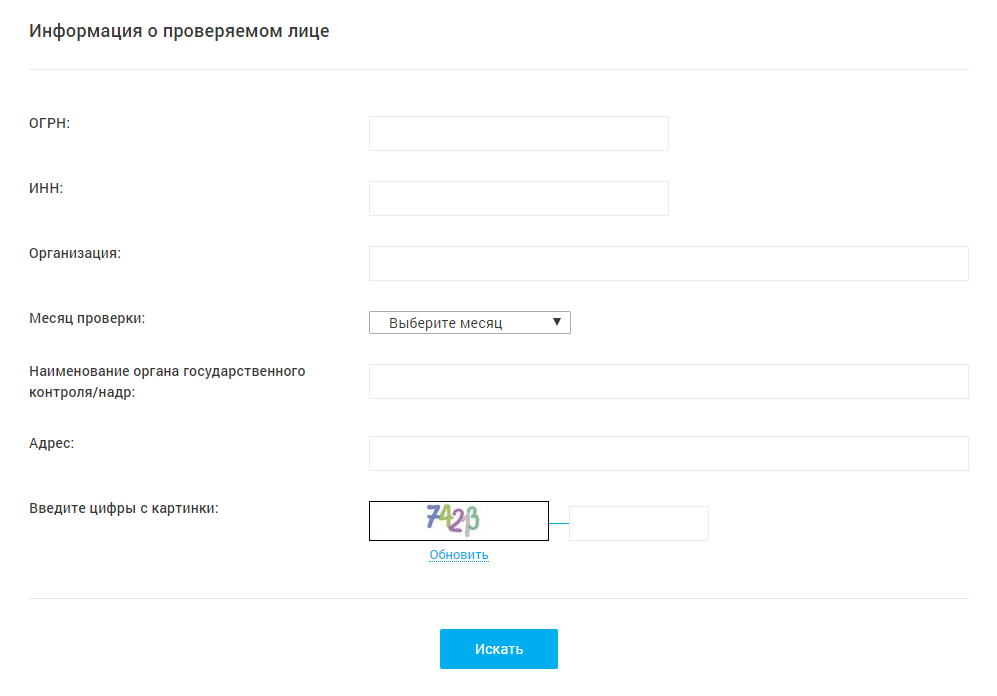Submit the search with the Искать button
The image size is (997, 696).
click(x=498, y=649)
